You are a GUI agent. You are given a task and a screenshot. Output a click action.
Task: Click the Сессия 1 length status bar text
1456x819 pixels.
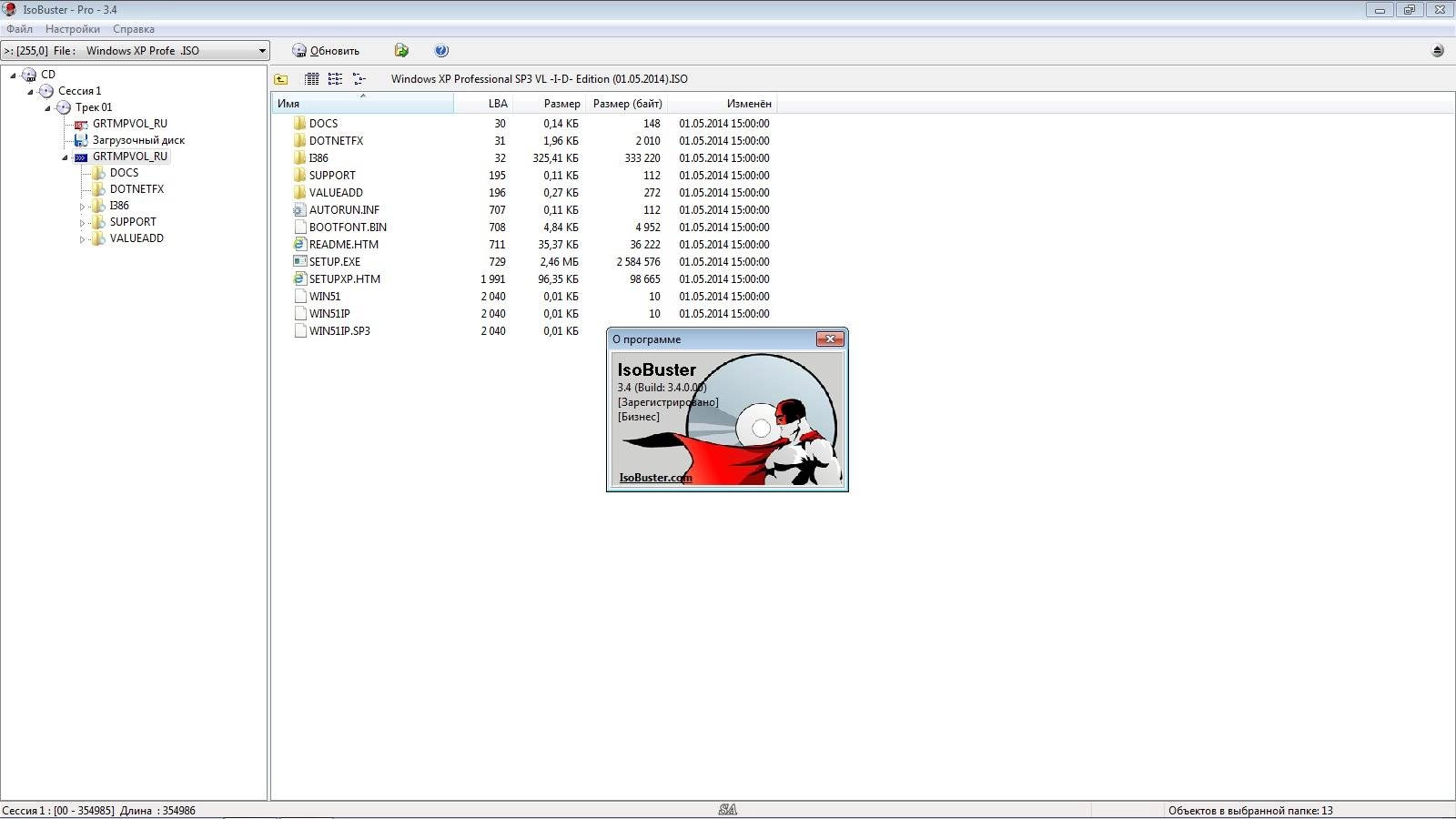(x=99, y=810)
